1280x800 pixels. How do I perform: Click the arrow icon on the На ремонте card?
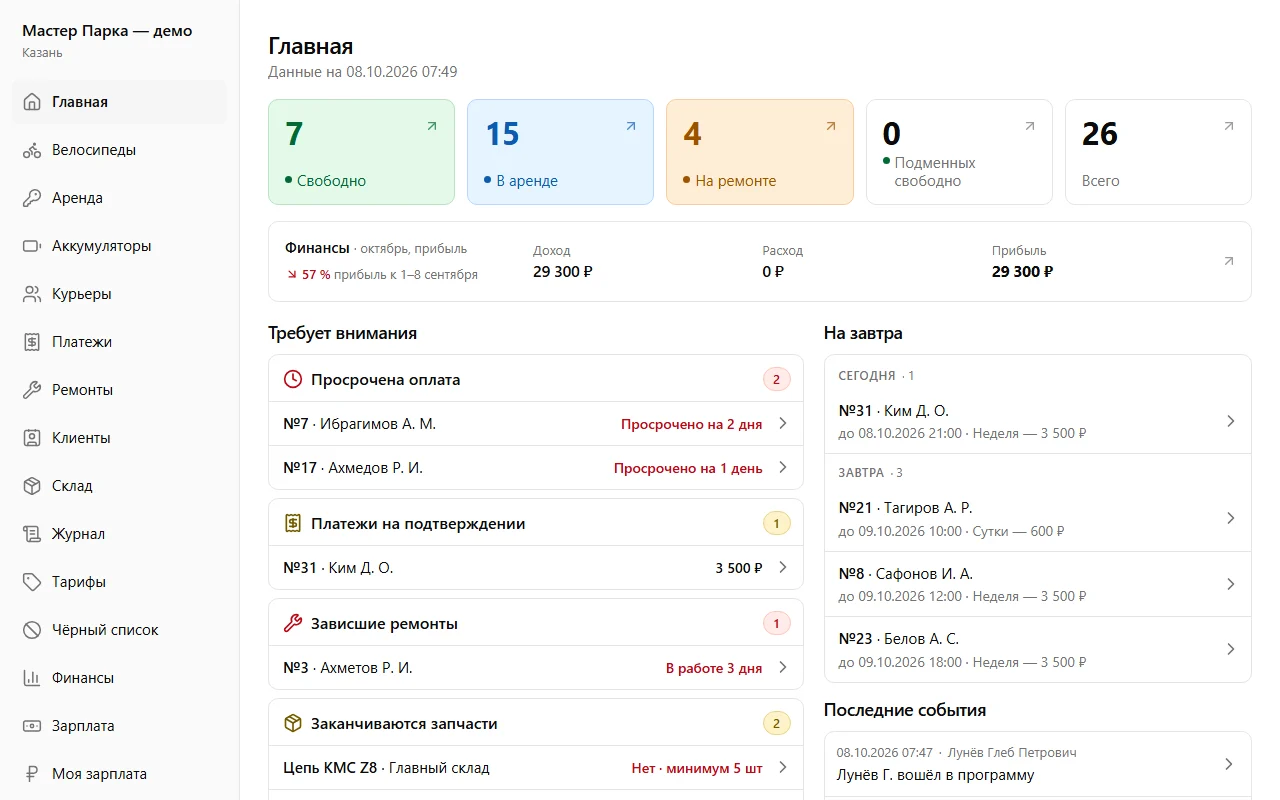(x=830, y=126)
